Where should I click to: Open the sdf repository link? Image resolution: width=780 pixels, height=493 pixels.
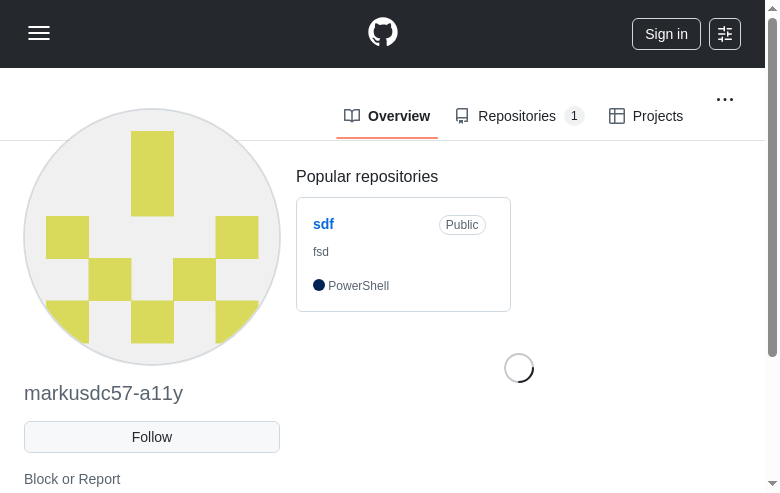[x=323, y=224]
